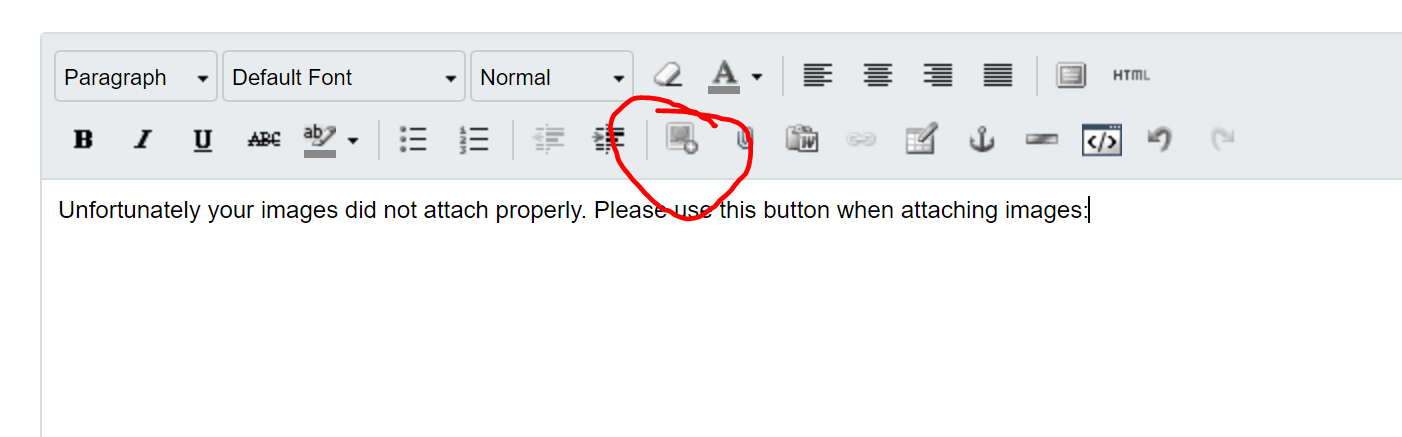Image resolution: width=1402 pixels, height=437 pixels.
Task: Click the eraser remove formatting icon
Action: [x=667, y=76]
